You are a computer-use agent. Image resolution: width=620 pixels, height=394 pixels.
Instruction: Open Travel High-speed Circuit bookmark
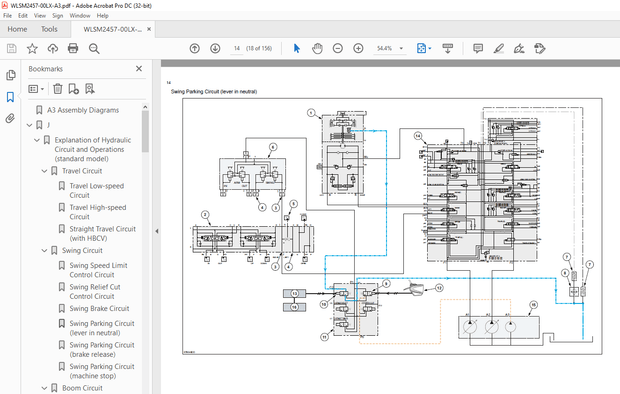[x=98, y=212]
